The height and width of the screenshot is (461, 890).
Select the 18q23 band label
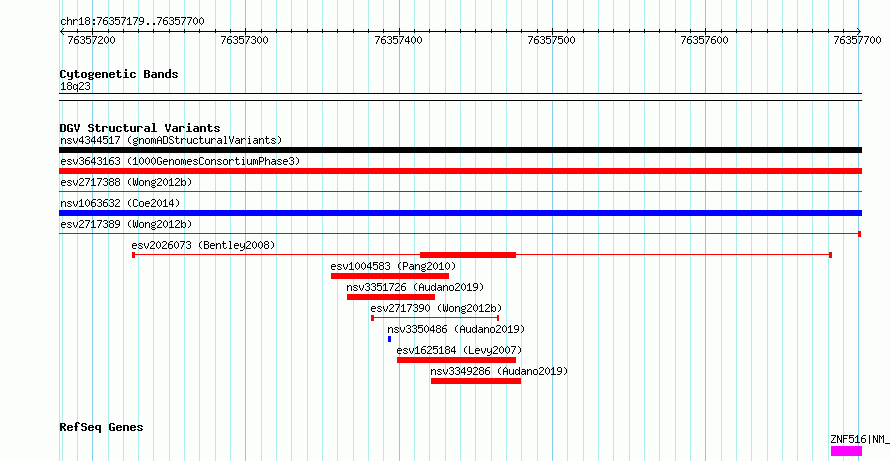point(75,87)
